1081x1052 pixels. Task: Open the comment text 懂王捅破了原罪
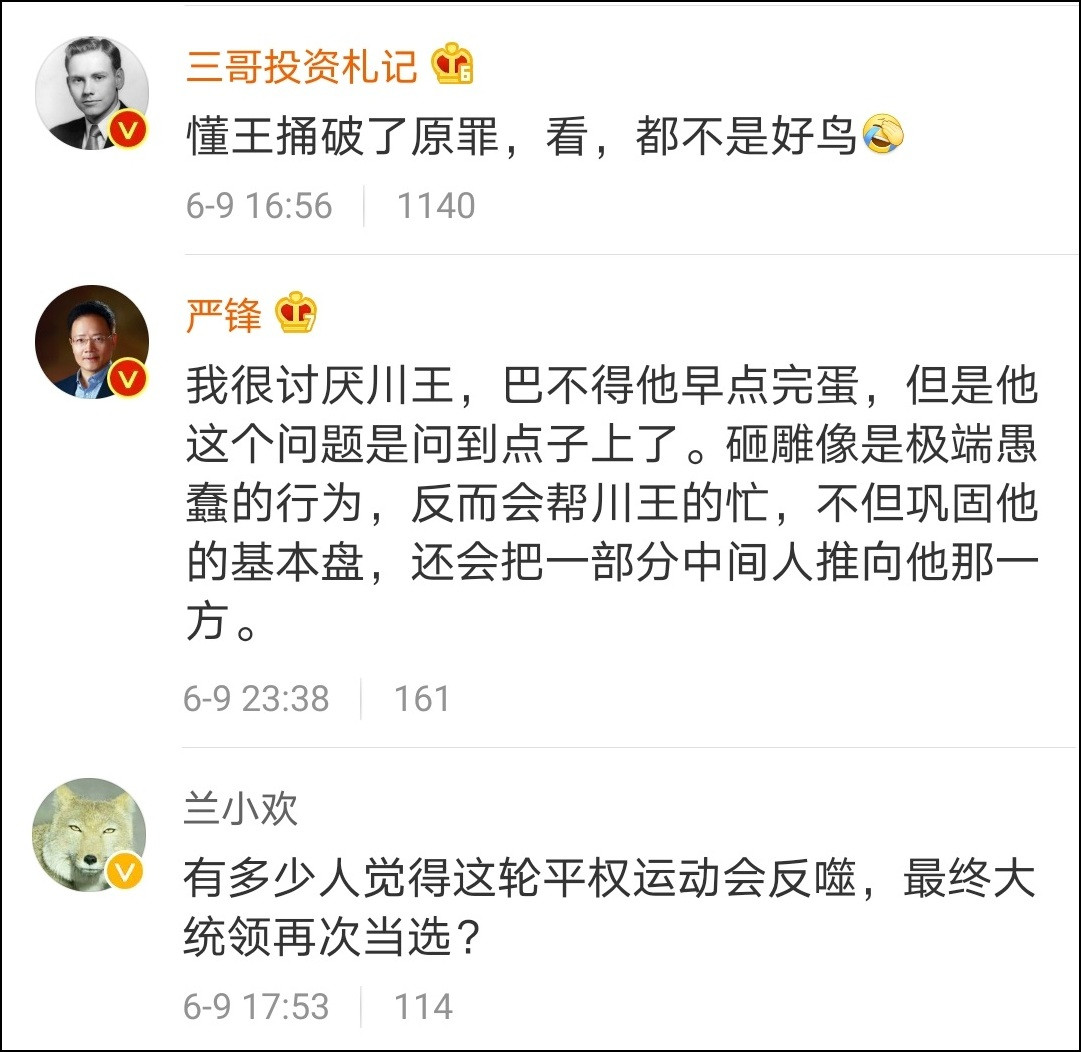pos(520,137)
